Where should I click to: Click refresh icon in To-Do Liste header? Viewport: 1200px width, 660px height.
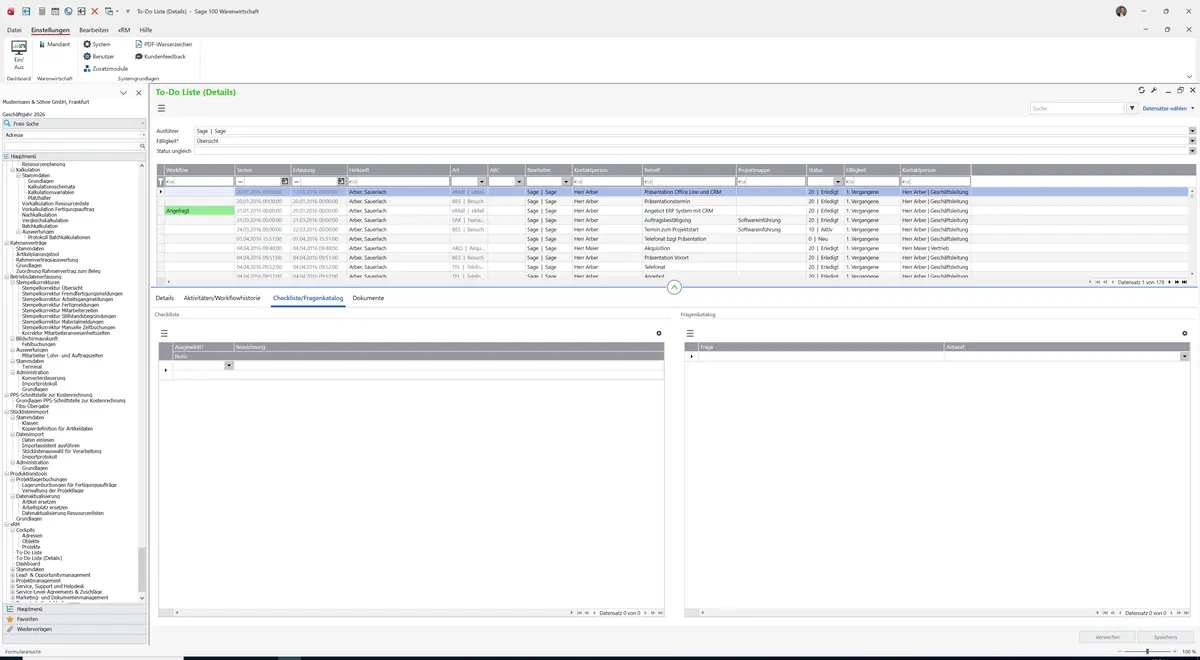point(1142,91)
